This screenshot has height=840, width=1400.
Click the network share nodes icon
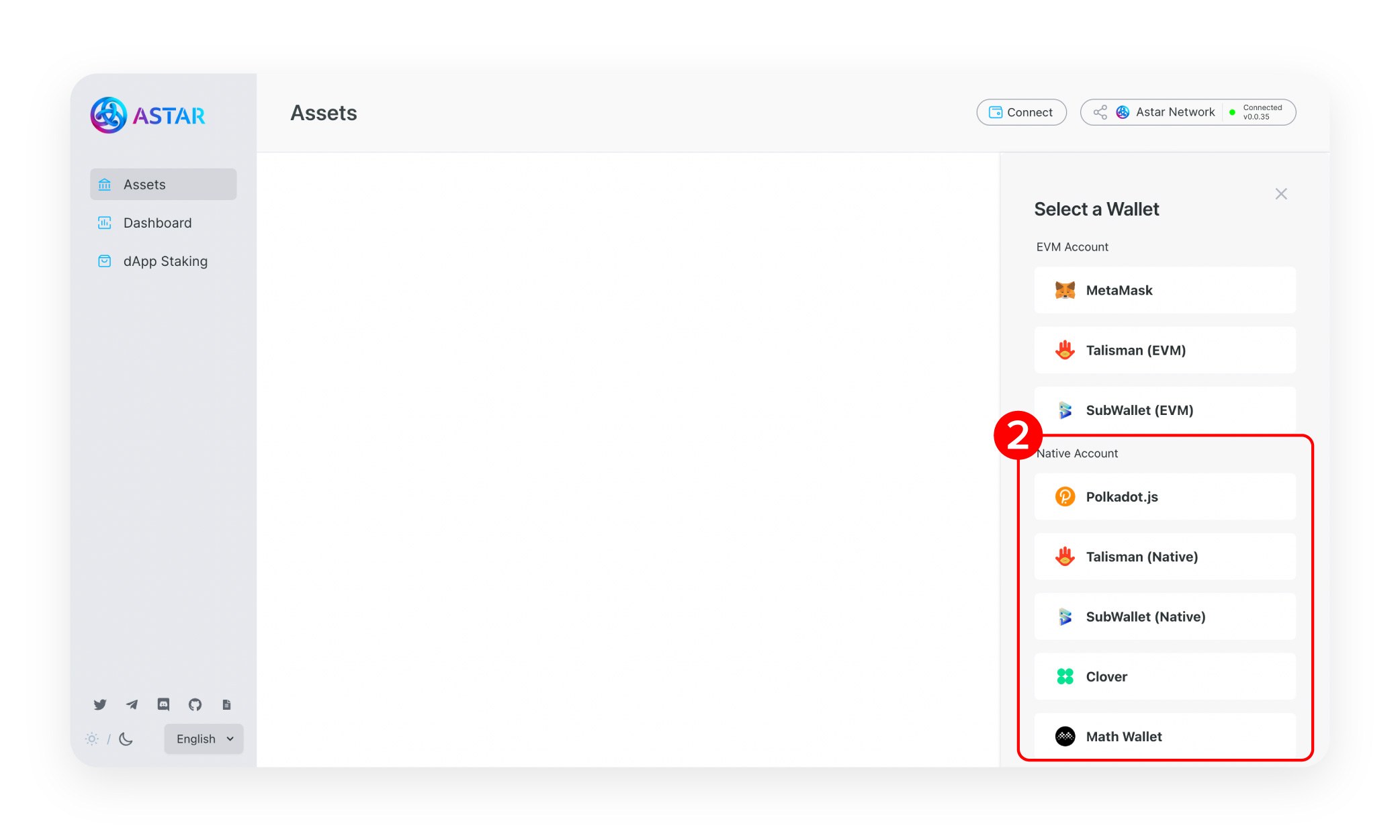point(1100,112)
